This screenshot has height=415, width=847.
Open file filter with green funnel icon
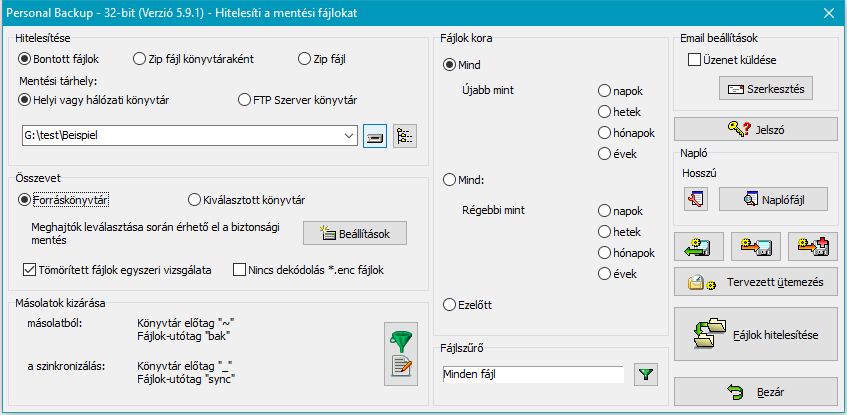(x=646, y=374)
